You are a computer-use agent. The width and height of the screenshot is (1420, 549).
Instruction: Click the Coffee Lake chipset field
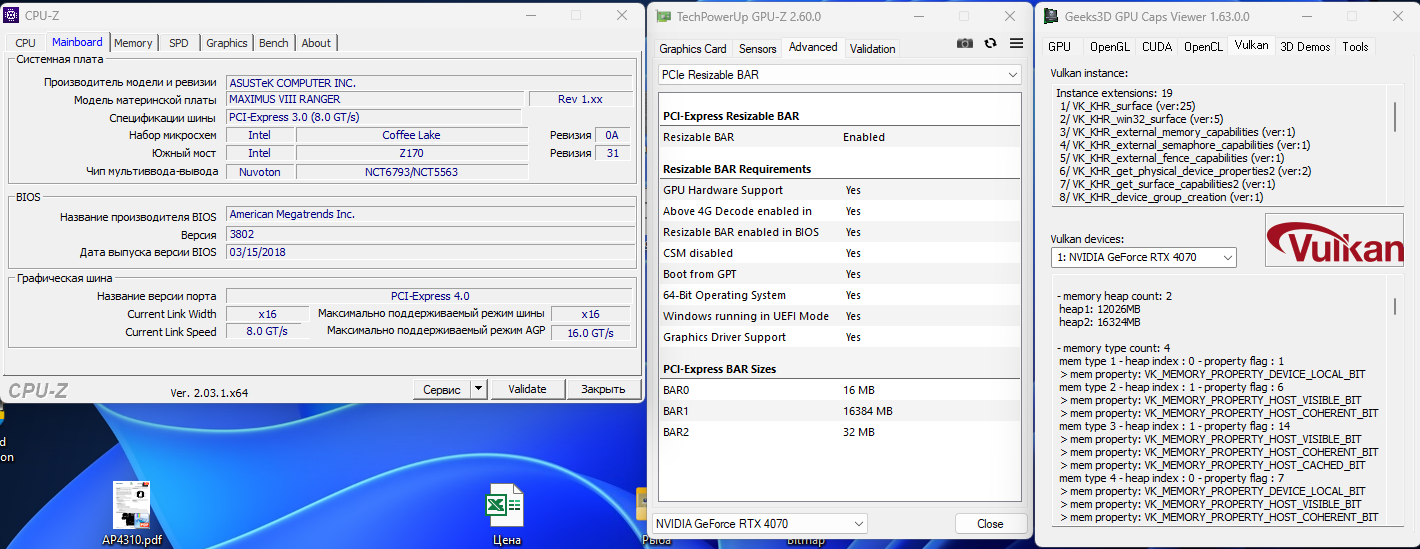click(411, 135)
